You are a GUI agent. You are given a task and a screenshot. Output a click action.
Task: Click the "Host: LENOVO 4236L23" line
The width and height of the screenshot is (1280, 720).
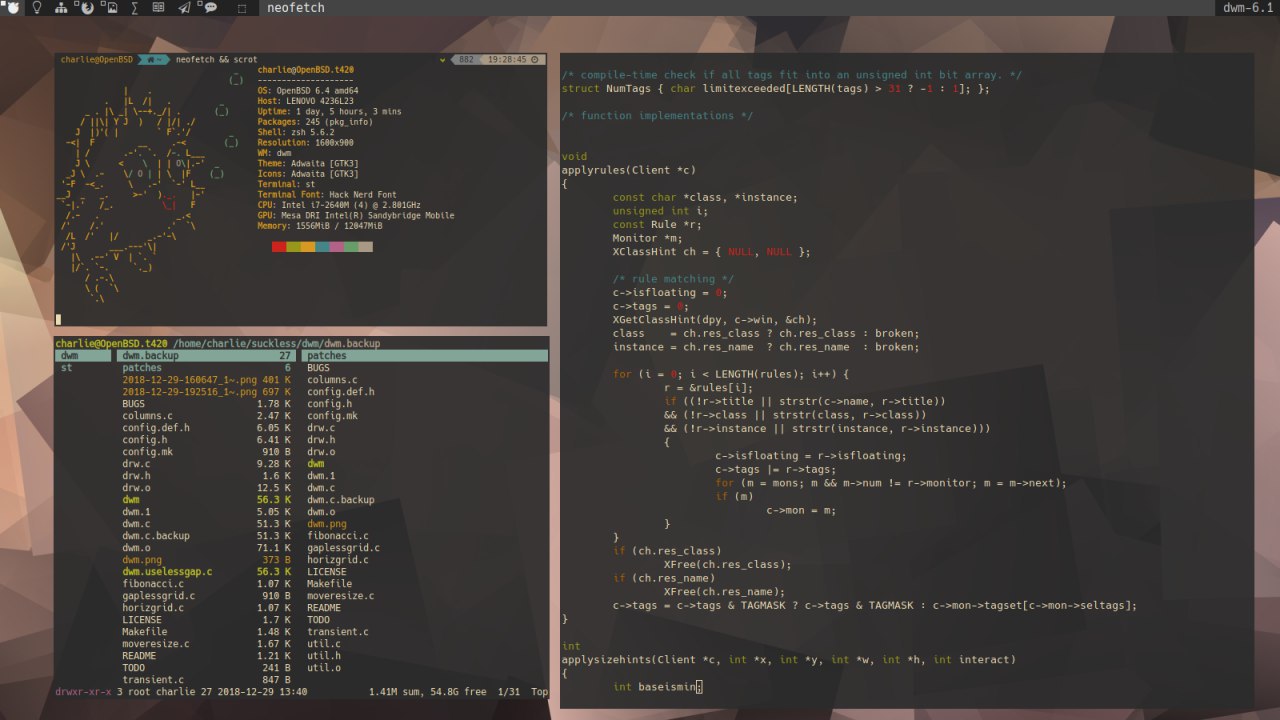308,101
